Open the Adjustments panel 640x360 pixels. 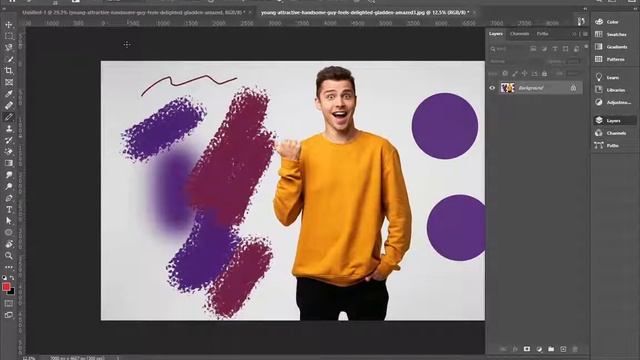click(613, 102)
